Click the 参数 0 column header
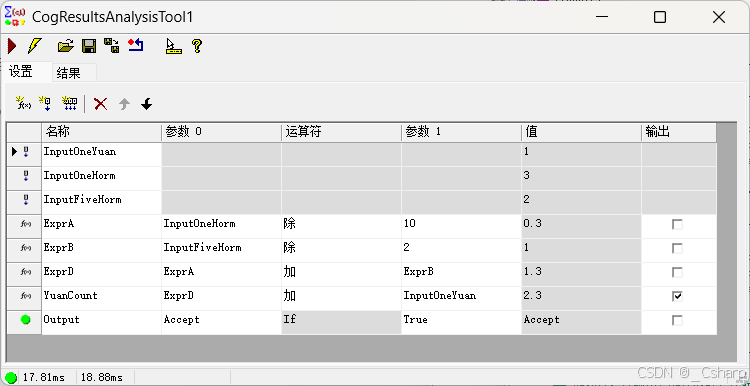Image resolution: width=750 pixels, height=386 pixels. [221, 132]
